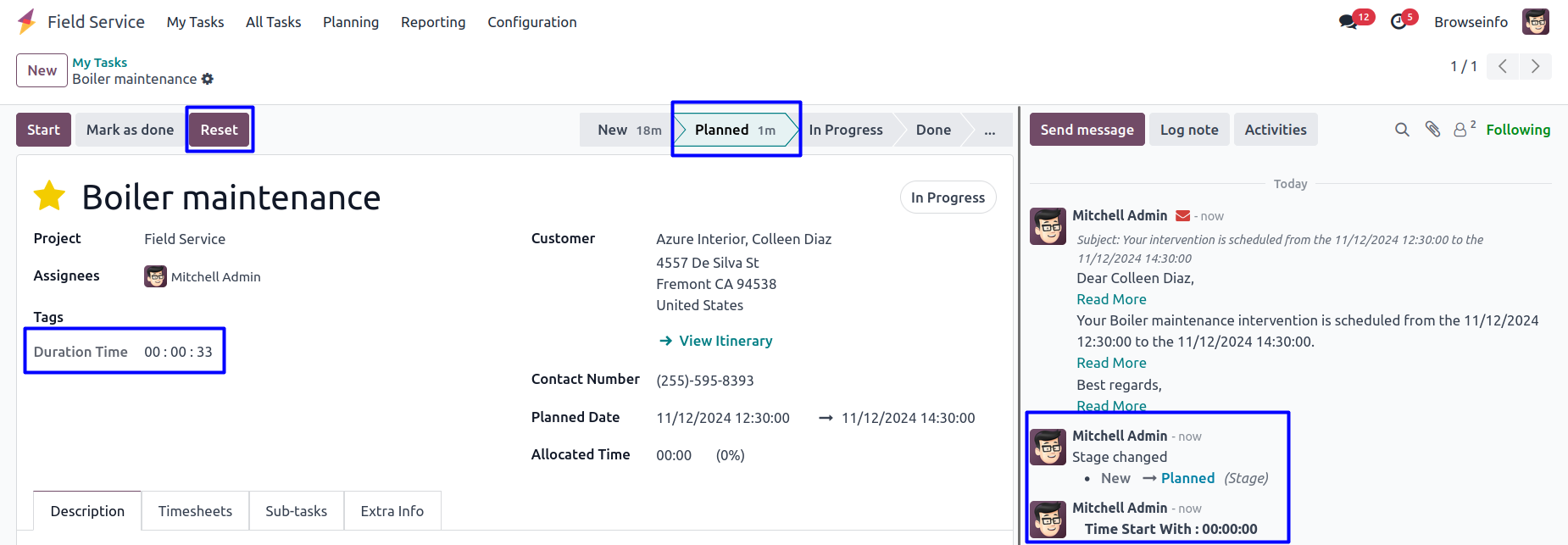Image resolution: width=1568 pixels, height=545 pixels.
Task: Go to next record arrow
Action: (x=1535, y=66)
